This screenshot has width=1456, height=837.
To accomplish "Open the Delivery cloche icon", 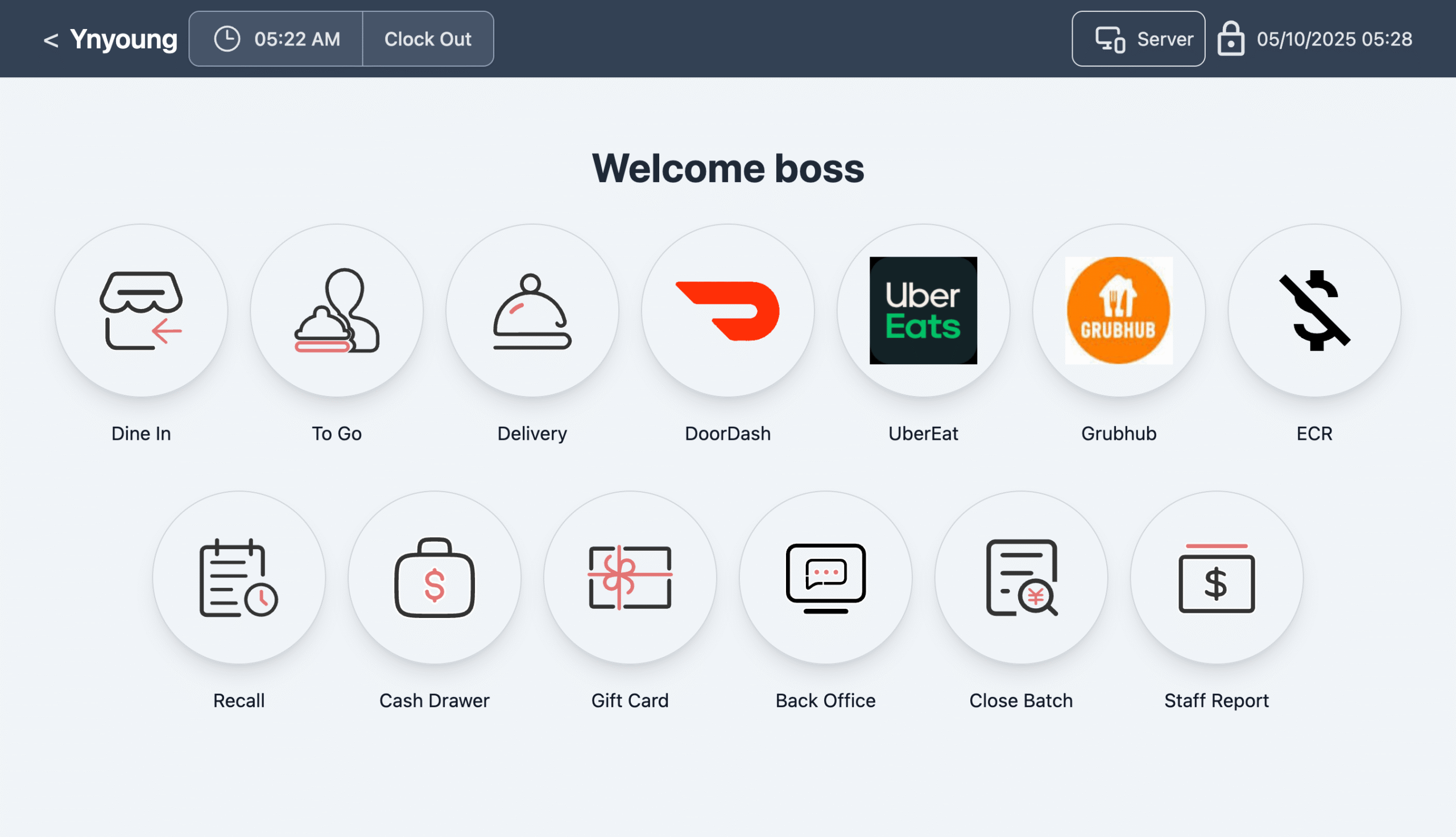I will [532, 311].
